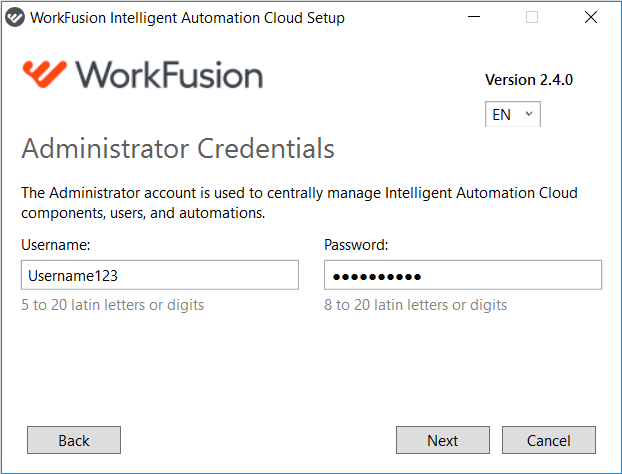Click the "Password:" label

[356, 245]
